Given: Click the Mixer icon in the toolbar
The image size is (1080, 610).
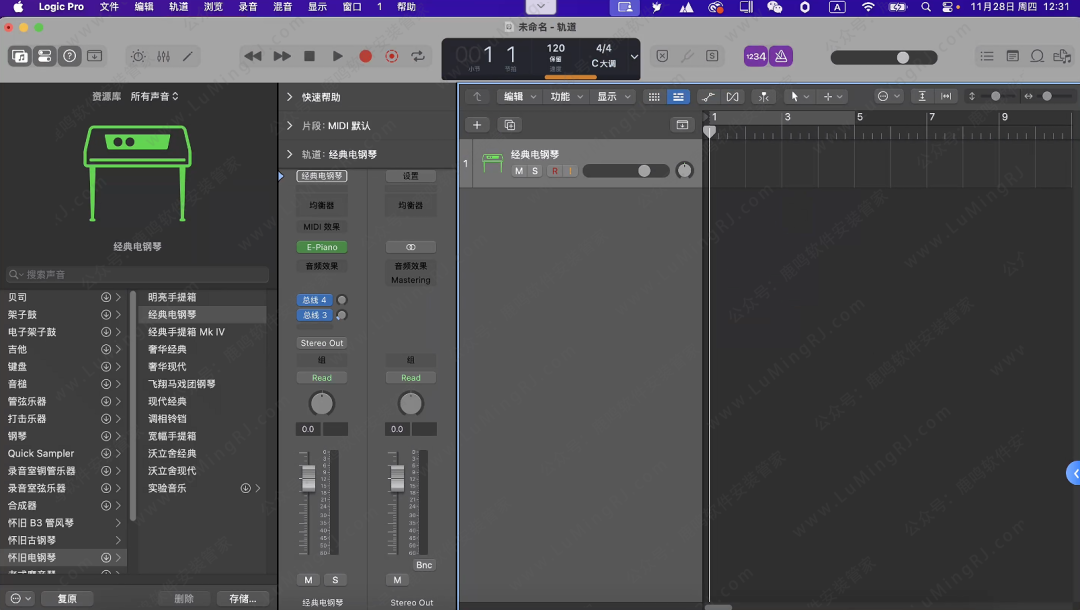Looking at the screenshot, I should click(x=163, y=56).
